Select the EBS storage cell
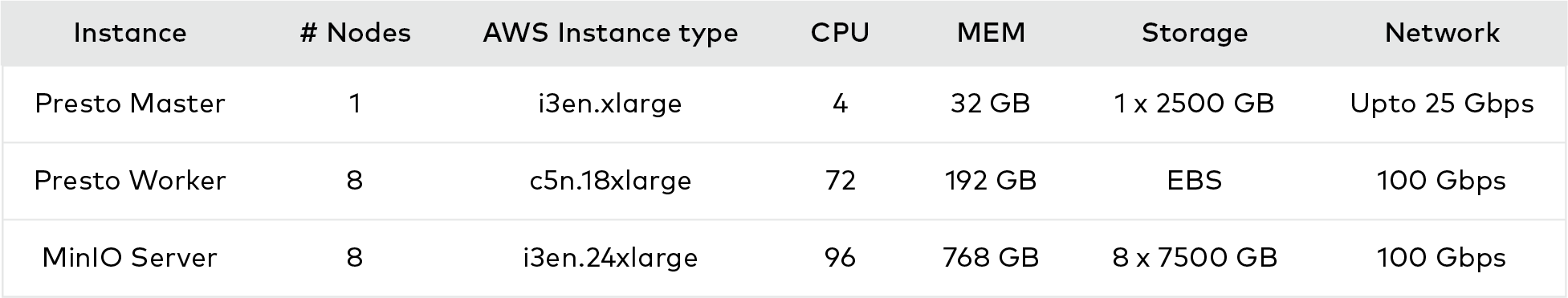This screenshot has width=1568, height=298. 1195,181
